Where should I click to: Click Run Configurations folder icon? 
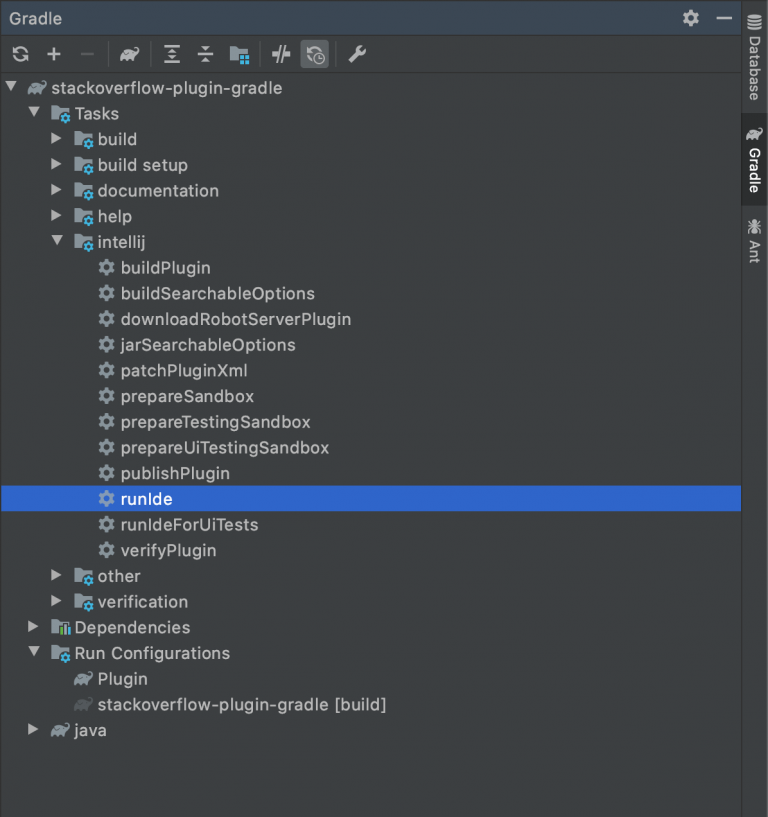coord(60,653)
